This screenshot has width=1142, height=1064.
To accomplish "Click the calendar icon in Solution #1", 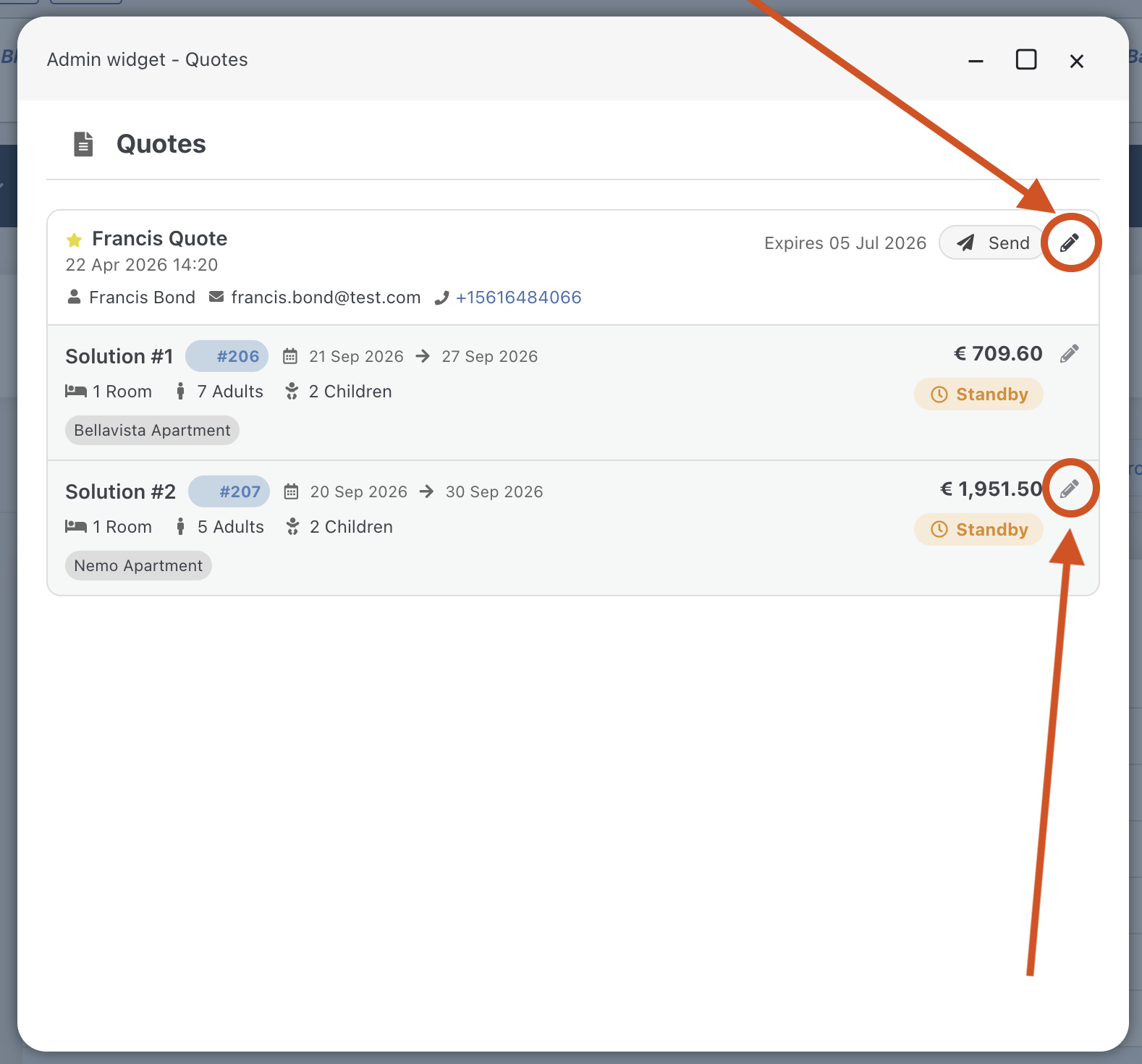I will point(290,356).
